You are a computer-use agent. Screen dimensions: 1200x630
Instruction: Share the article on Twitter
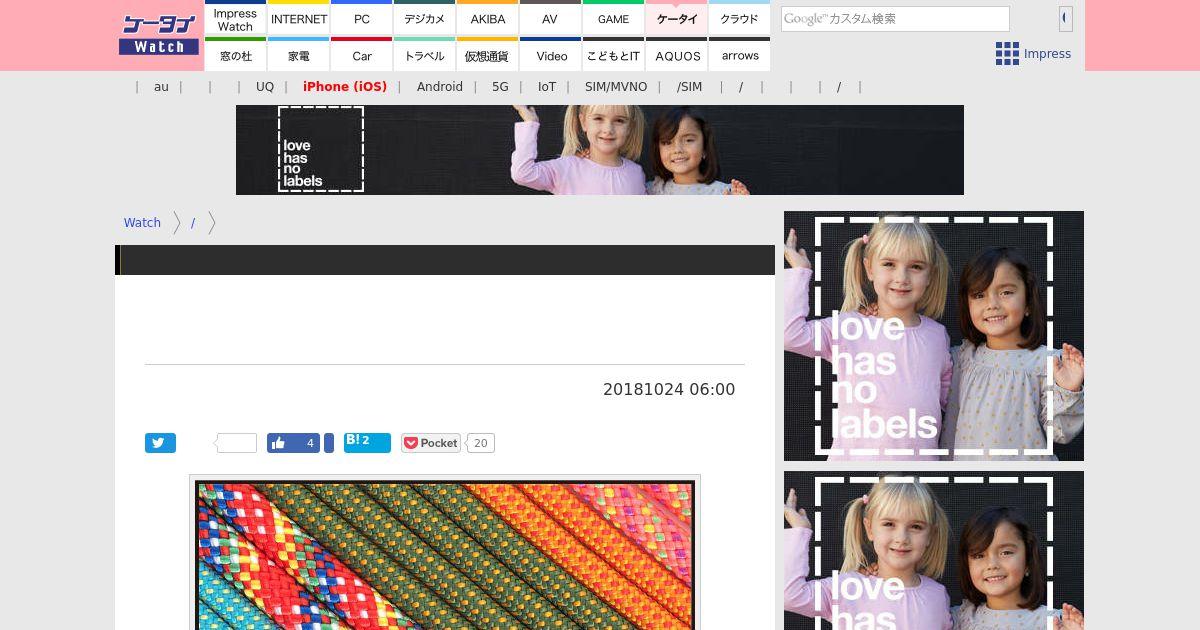pos(160,443)
